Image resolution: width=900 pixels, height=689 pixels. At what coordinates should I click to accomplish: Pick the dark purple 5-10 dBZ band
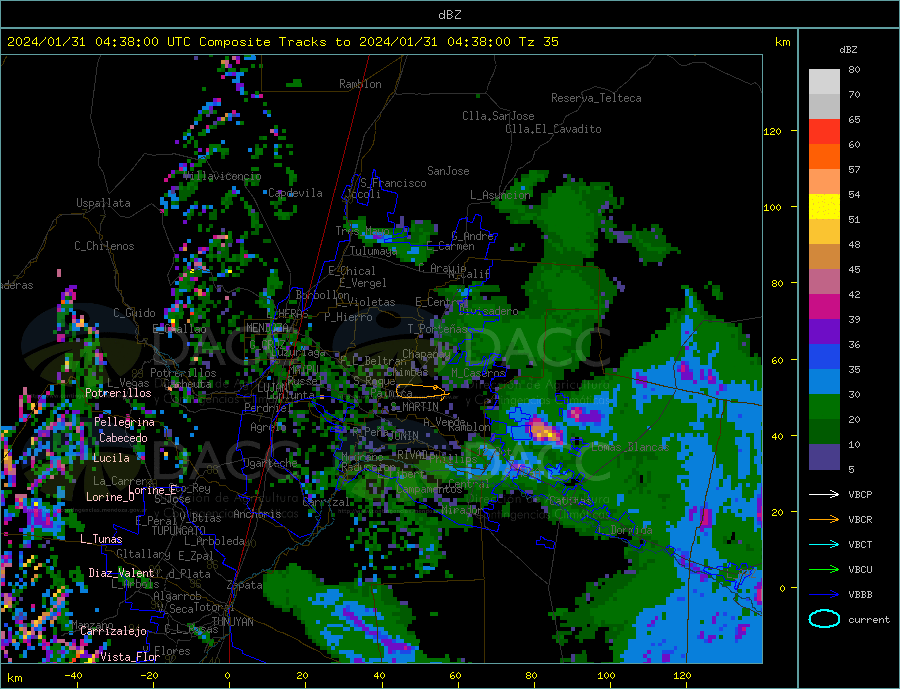[824, 457]
